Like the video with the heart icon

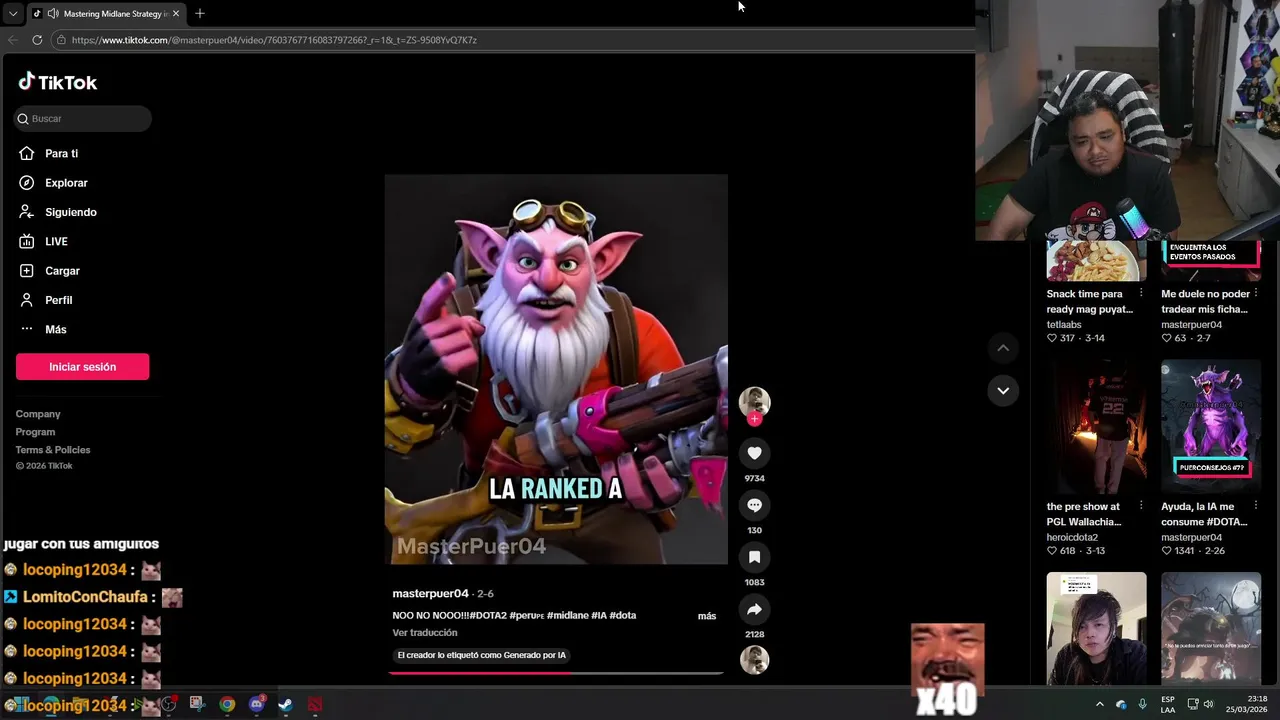click(x=754, y=453)
